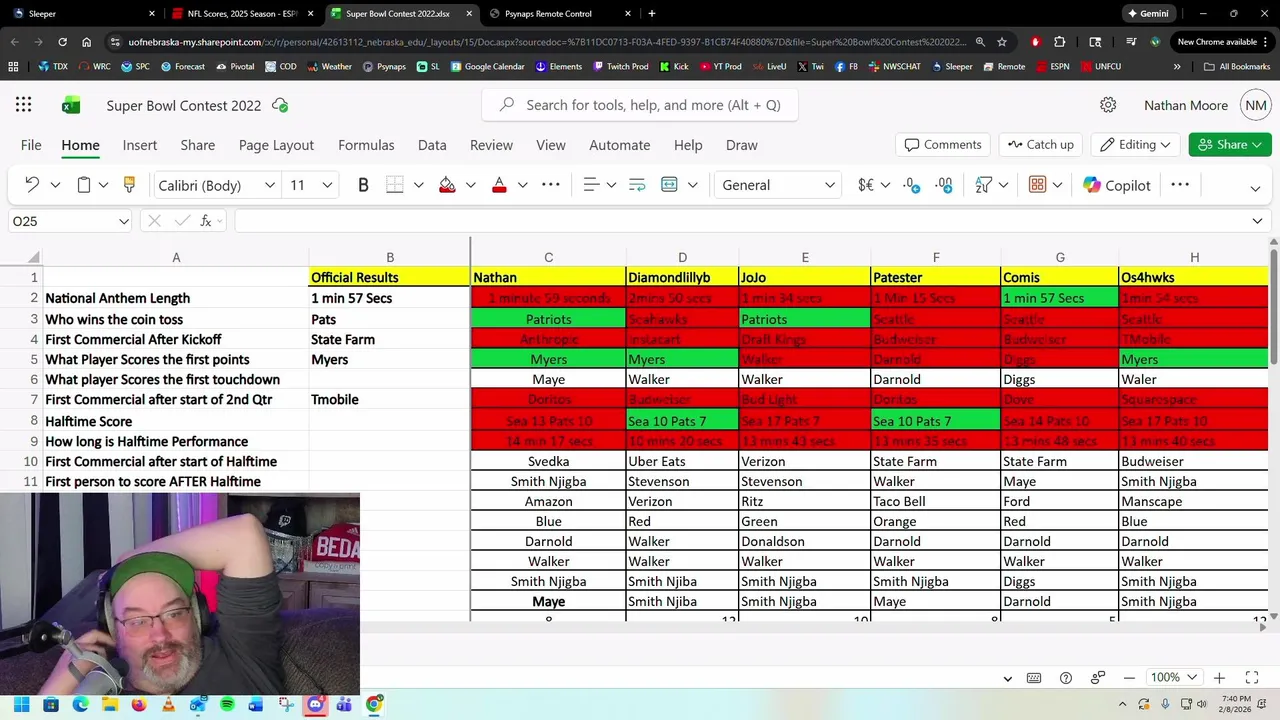Switch to the Insert tab
The height and width of the screenshot is (720, 1280).
140,145
